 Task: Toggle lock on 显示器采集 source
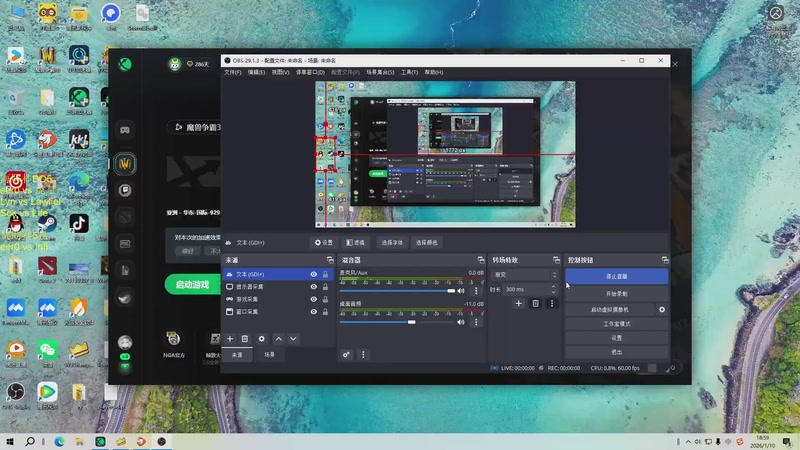tap(326, 287)
